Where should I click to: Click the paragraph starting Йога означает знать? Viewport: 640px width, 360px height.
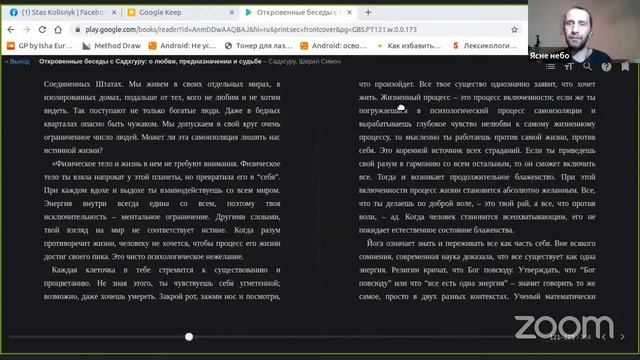point(477,270)
